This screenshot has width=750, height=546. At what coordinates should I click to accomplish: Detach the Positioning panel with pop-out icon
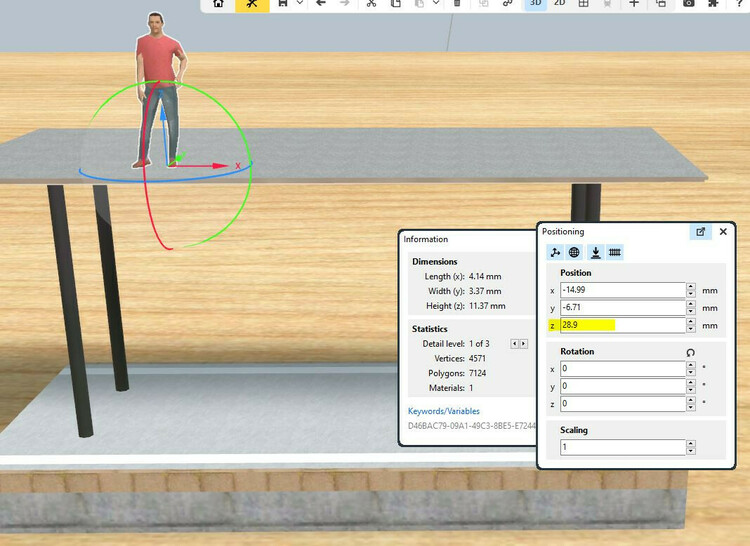tap(701, 232)
